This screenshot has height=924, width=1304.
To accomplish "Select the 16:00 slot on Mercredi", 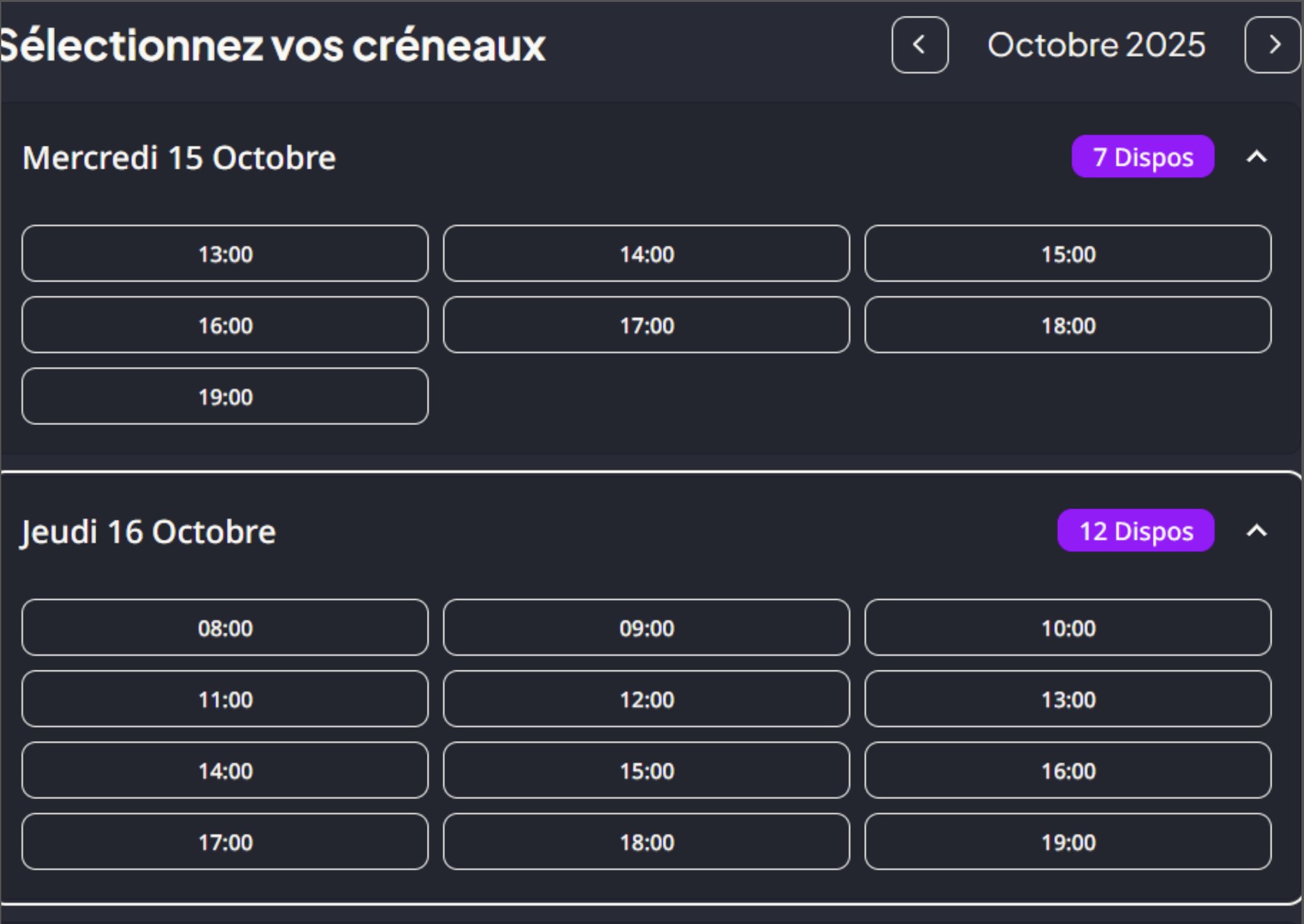I will click(224, 325).
